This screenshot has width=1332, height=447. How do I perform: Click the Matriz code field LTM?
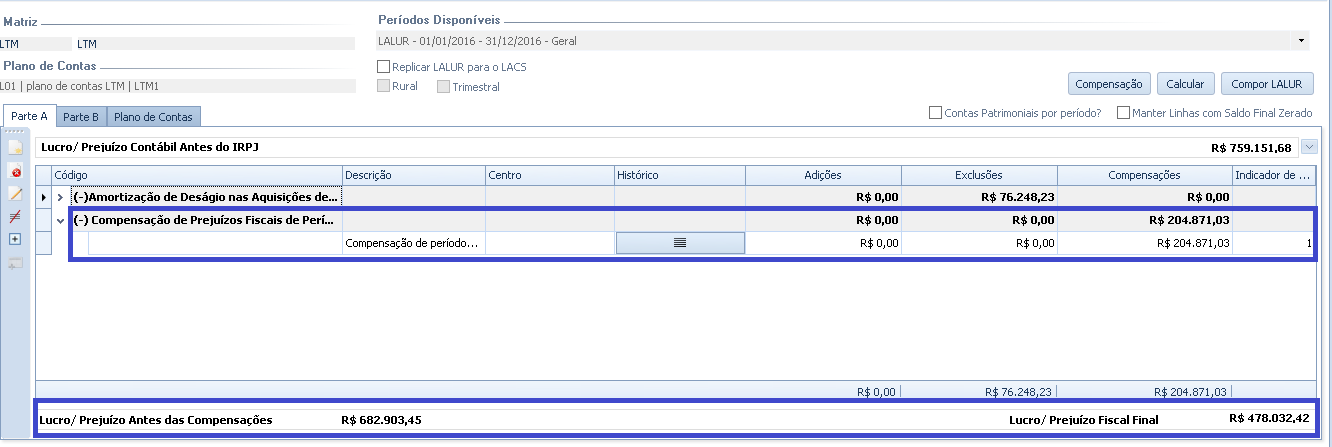pos(35,43)
